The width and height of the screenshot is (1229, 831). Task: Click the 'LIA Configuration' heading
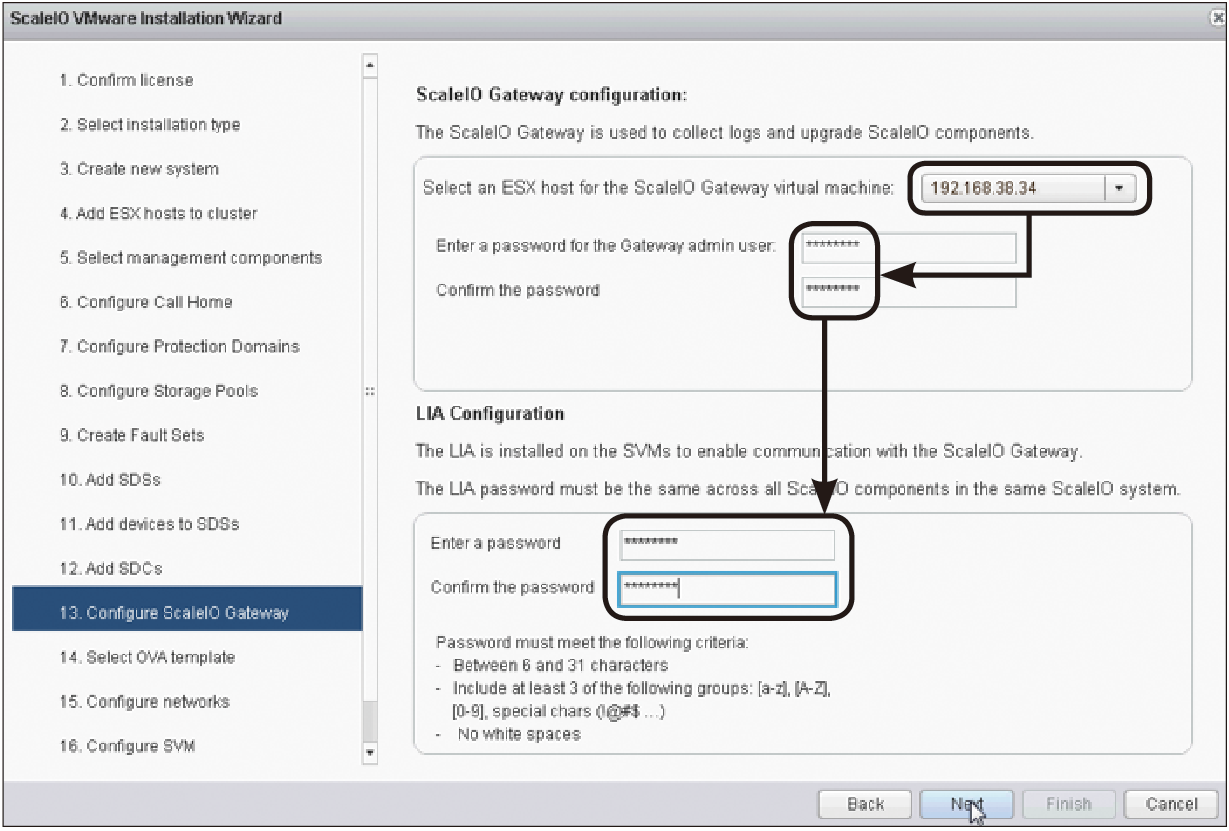click(490, 413)
